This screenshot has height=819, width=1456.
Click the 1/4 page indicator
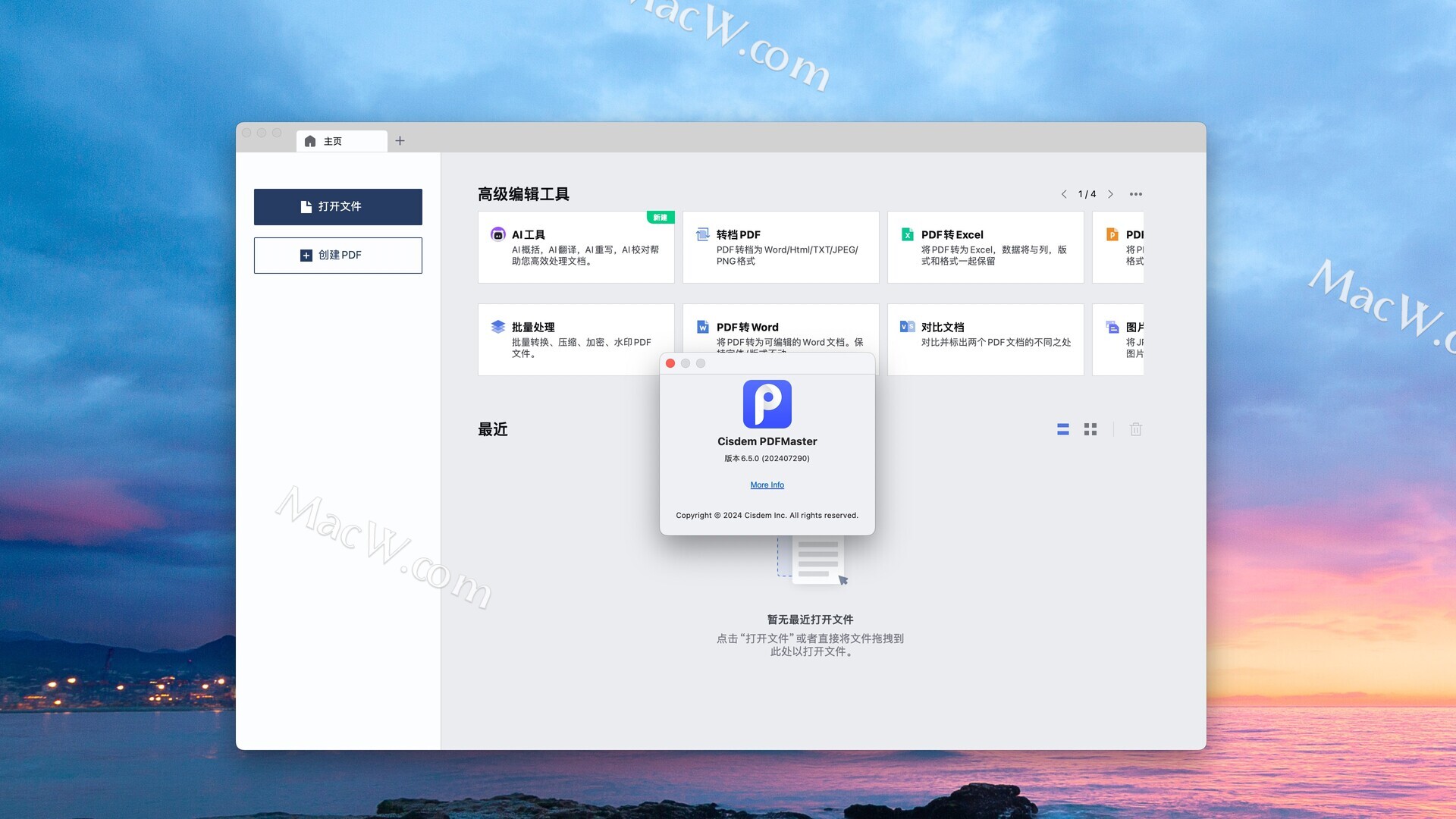1087,194
